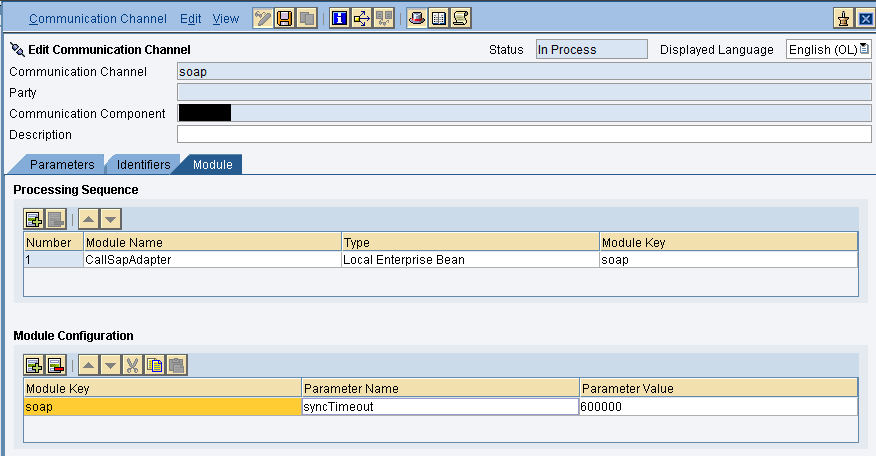Switch to the Identifiers tab

point(143,164)
